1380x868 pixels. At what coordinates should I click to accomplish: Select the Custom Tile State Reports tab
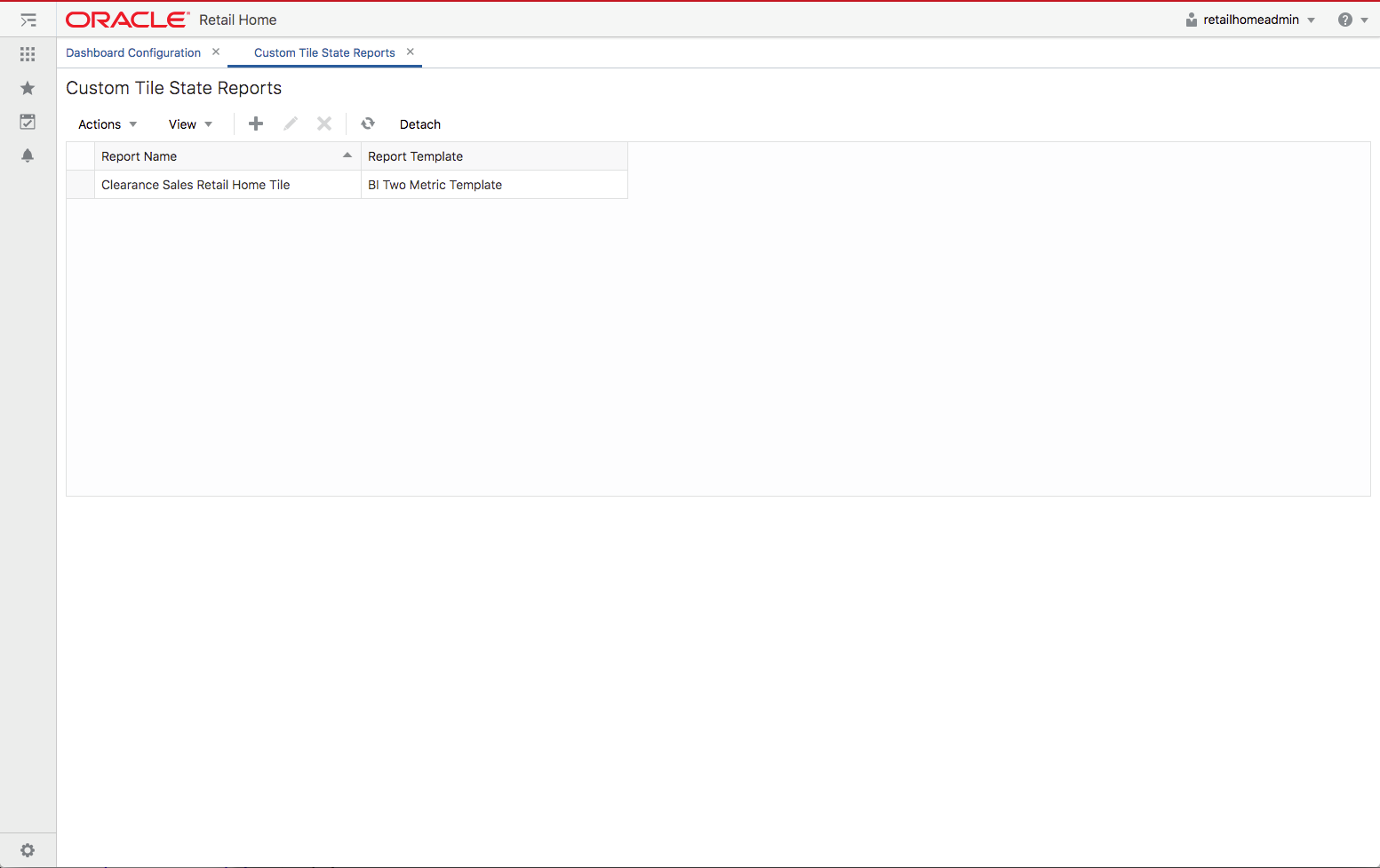tap(323, 52)
